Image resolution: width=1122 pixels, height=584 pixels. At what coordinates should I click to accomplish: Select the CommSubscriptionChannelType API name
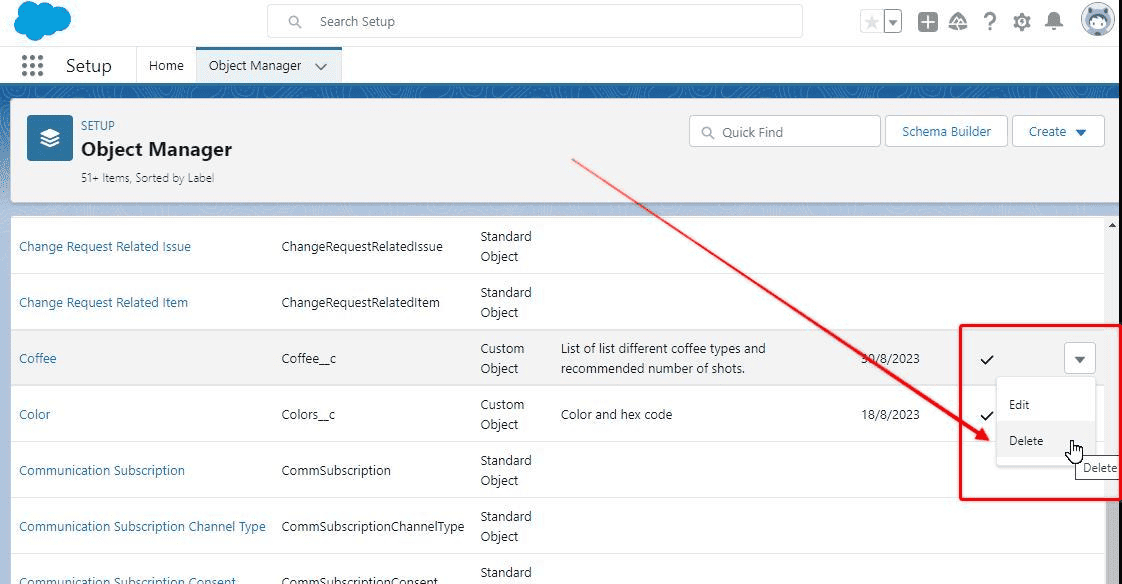pos(373,526)
